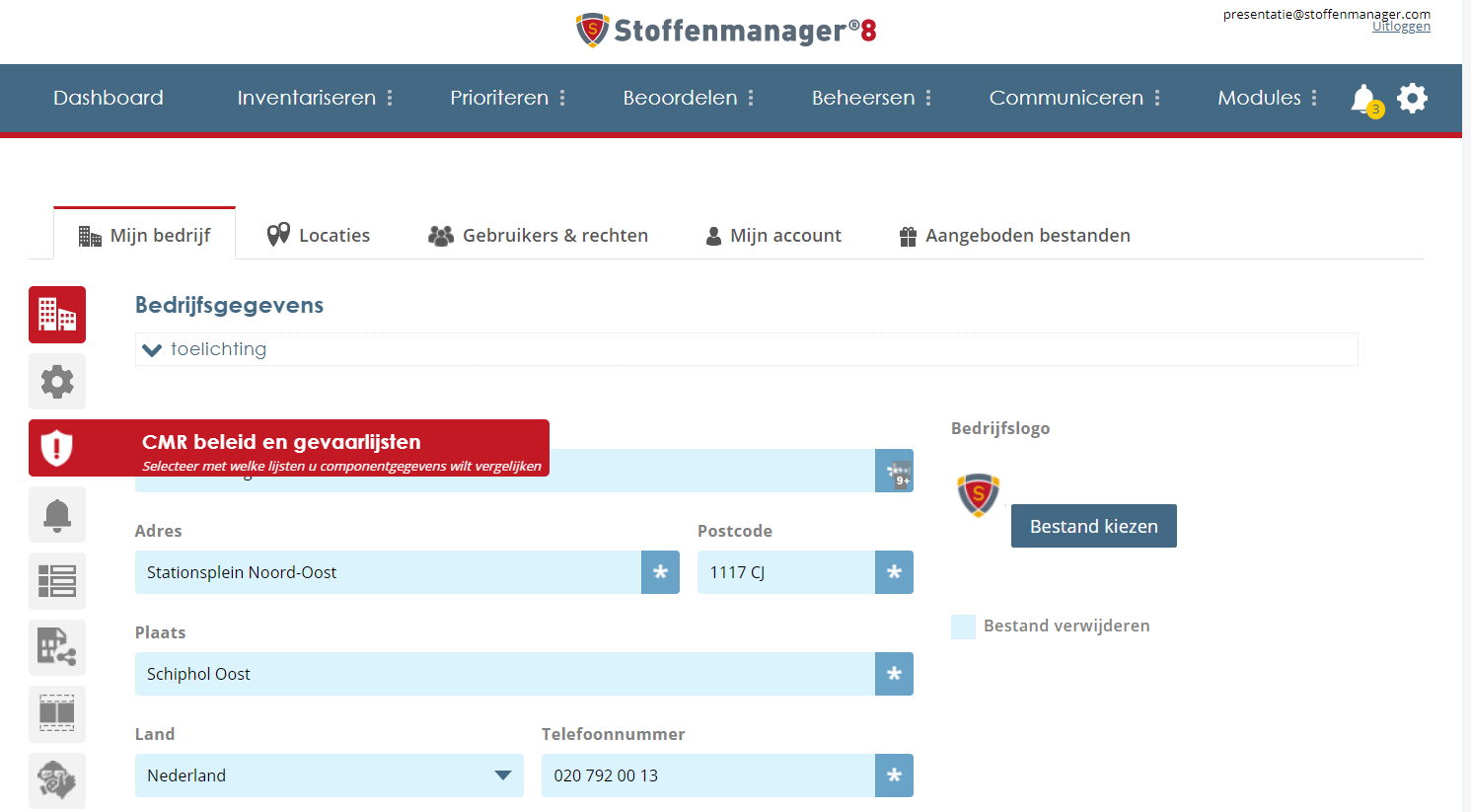The height and width of the screenshot is (812, 1471).
Task: Open the gear icon in the top navigation bar
Action: point(1412,98)
